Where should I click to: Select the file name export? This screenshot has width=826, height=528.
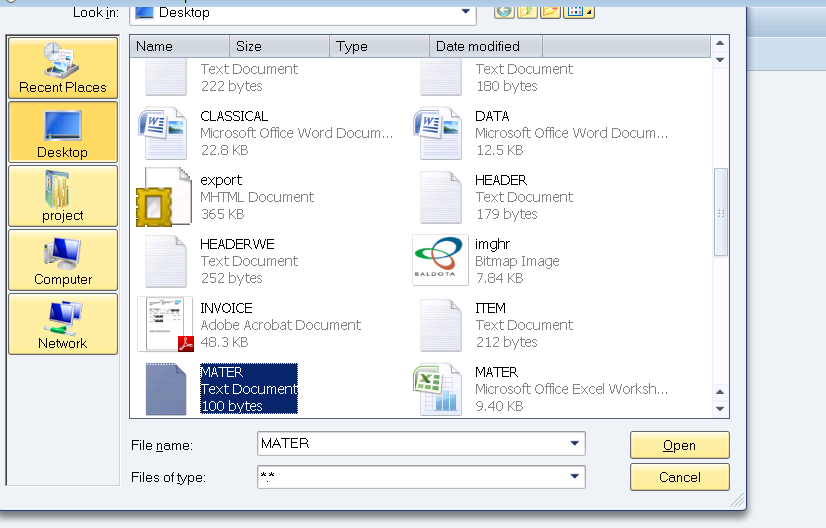pyautogui.click(x=221, y=180)
